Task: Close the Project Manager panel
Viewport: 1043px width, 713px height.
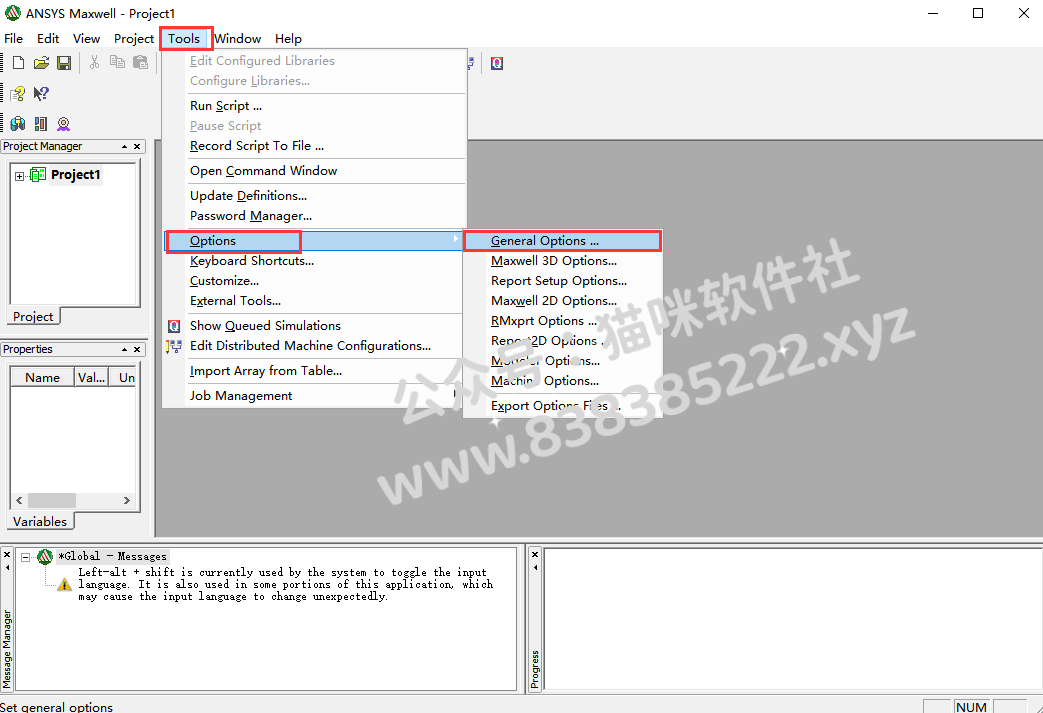Action: click(137, 146)
